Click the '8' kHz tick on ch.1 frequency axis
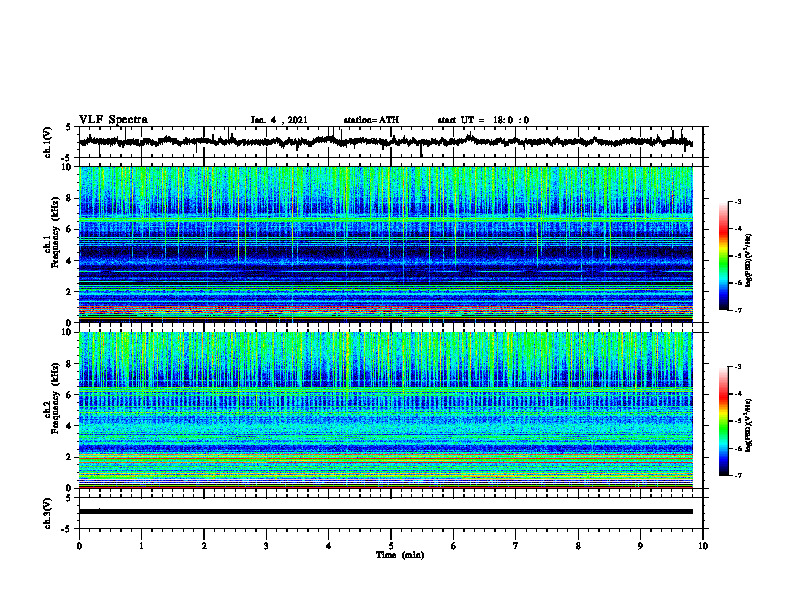The width and height of the screenshot is (792, 612). pyautogui.click(x=69, y=198)
